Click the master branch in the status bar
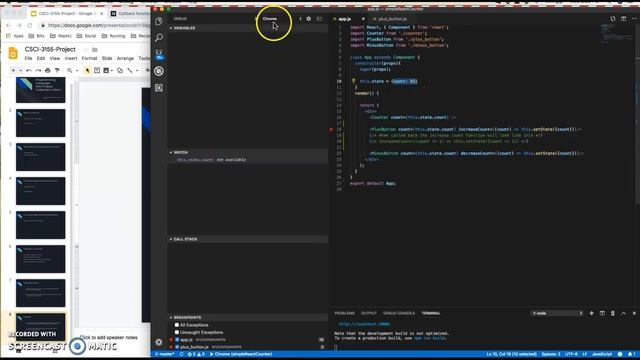 point(164,354)
